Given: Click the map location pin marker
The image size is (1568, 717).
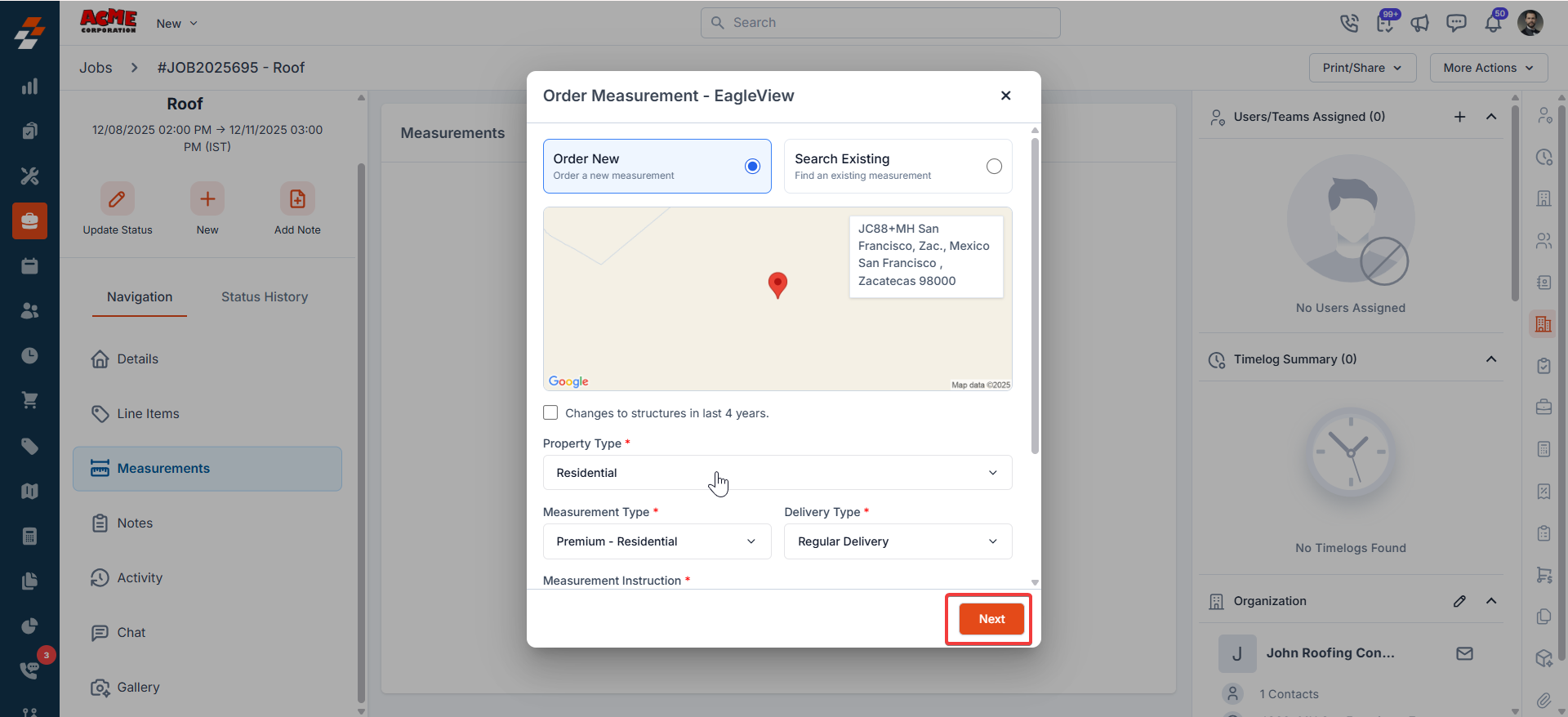Looking at the screenshot, I should (777, 285).
